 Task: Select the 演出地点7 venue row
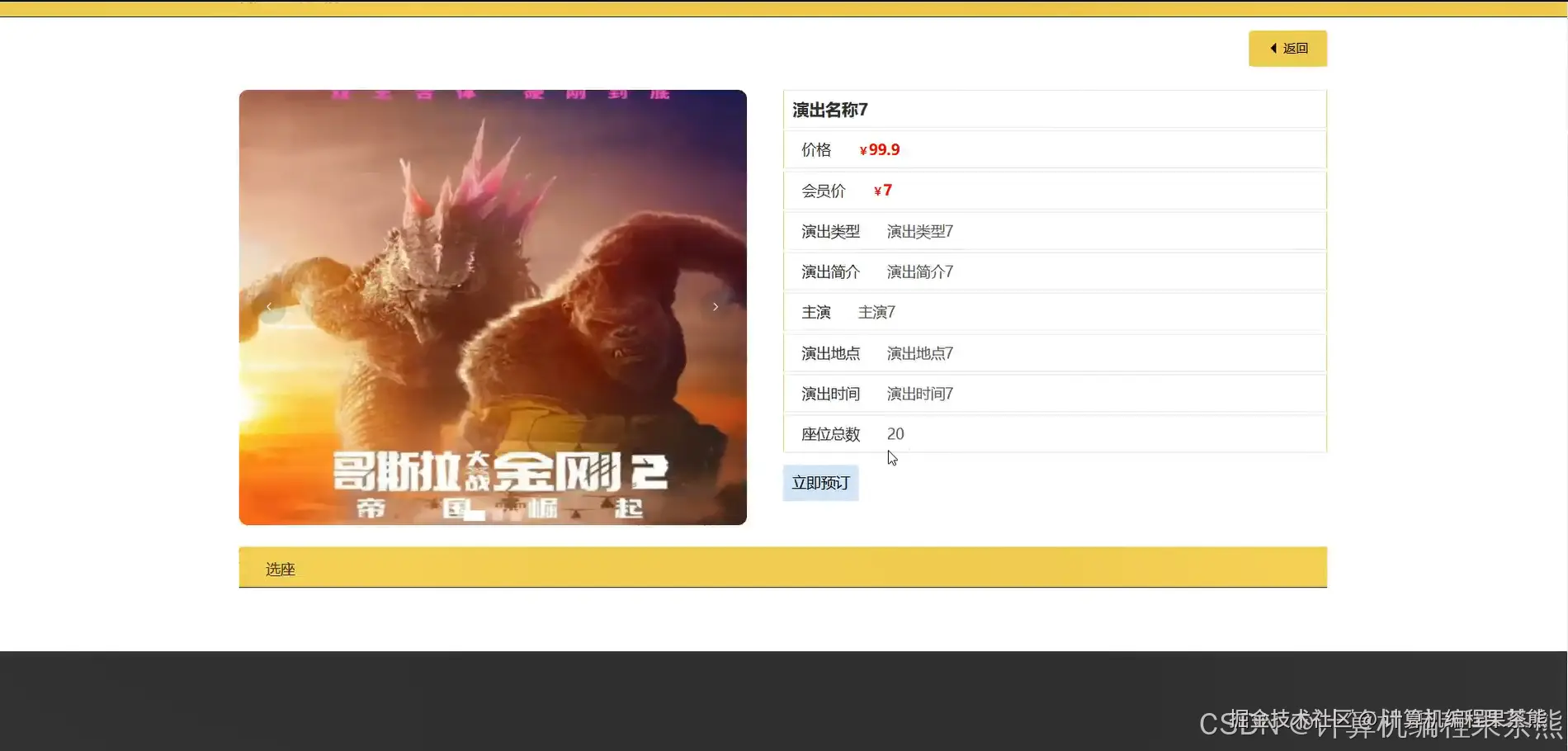[x=919, y=353]
